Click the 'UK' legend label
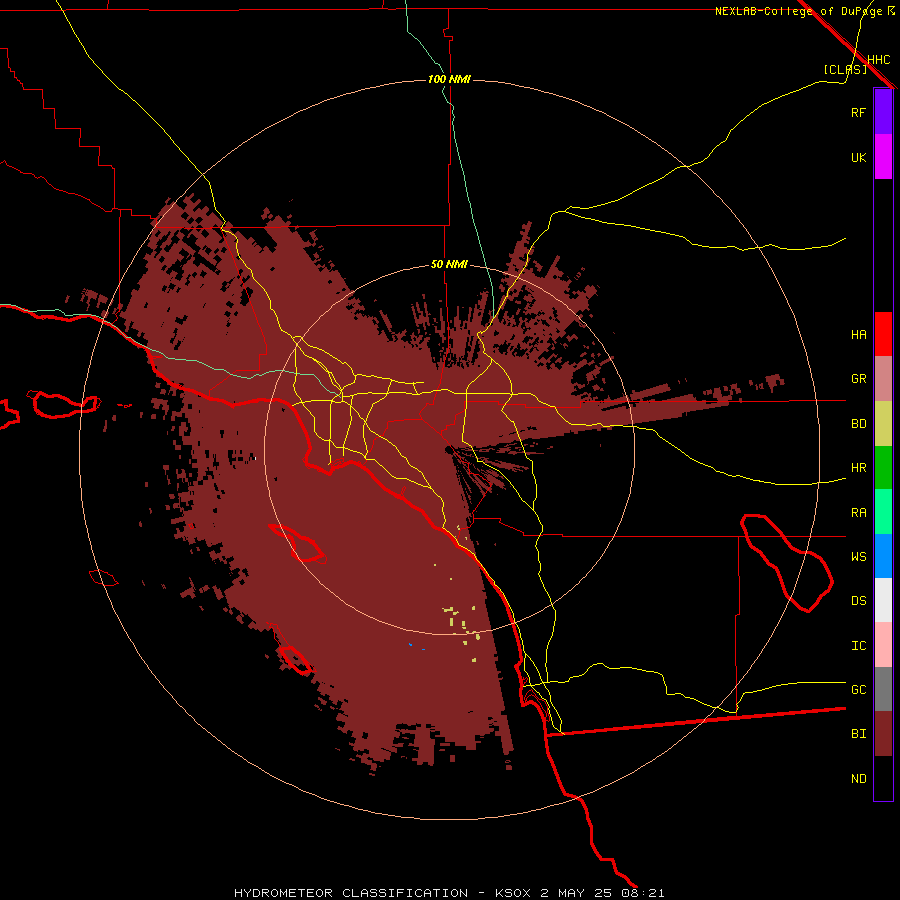Image resolution: width=900 pixels, height=900 pixels. (x=858, y=157)
